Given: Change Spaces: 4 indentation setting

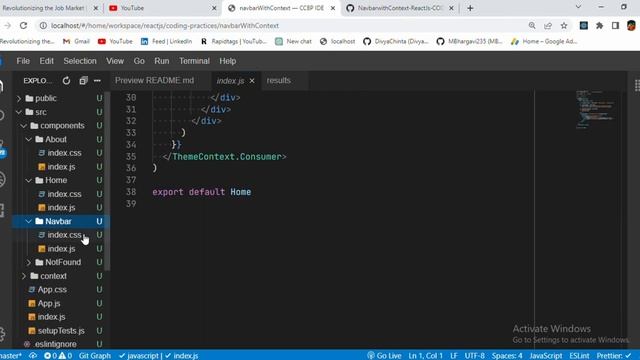Looking at the screenshot, I should coord(507,356).
